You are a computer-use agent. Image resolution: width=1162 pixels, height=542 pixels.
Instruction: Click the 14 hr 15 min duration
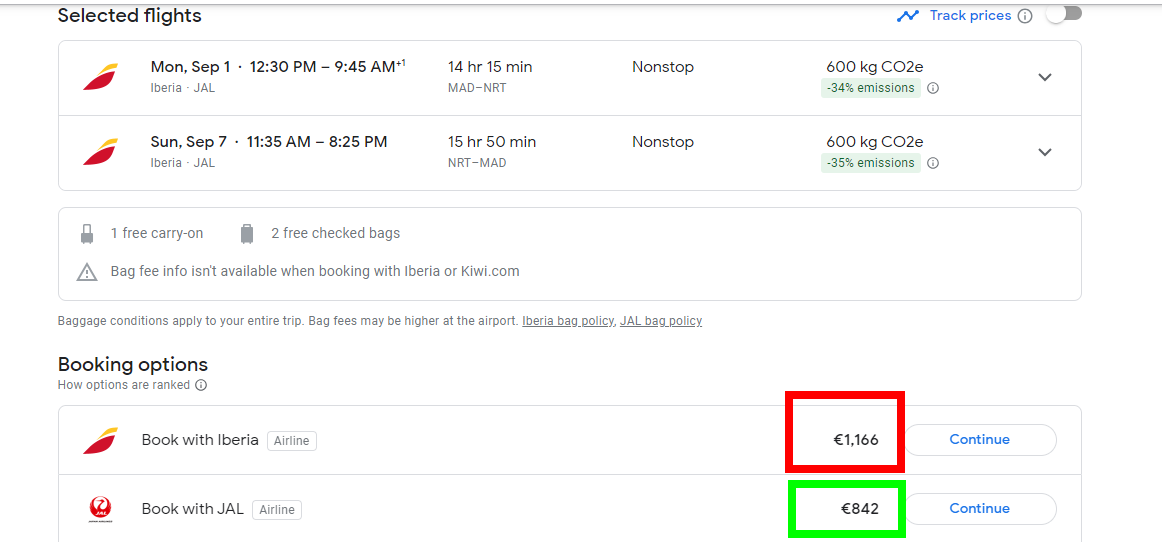coord(490,67)
